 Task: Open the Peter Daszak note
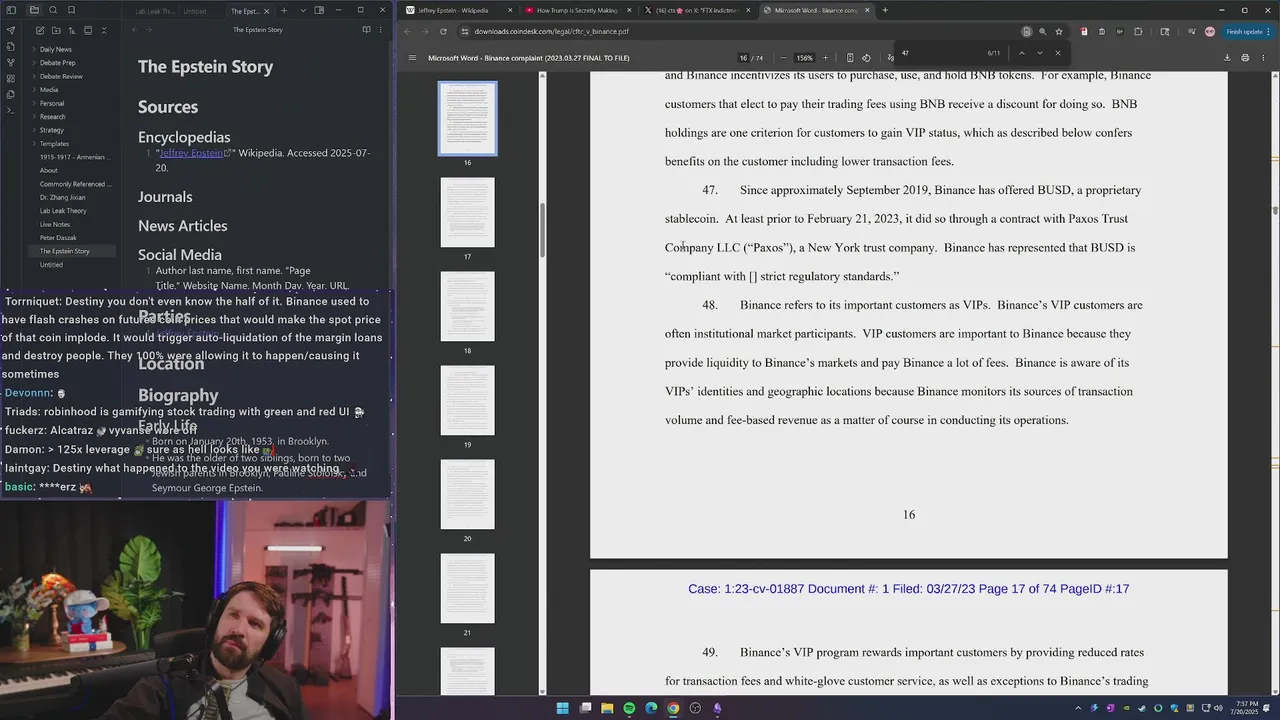(57, 238)
